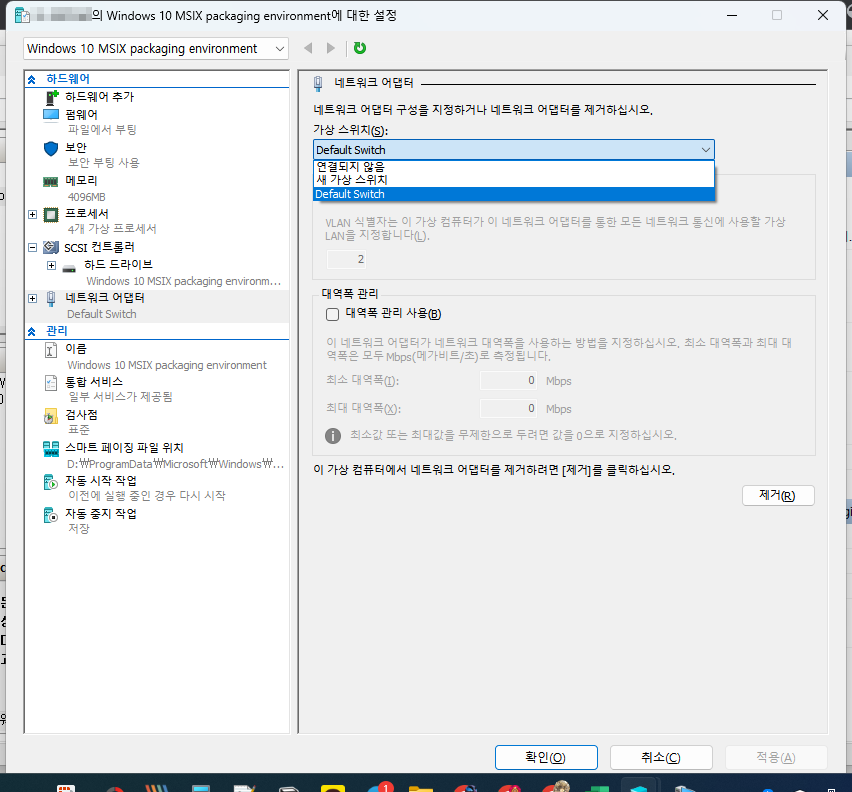
Task: Click the 파일에서 부팅 text
Action: point(102,130)
